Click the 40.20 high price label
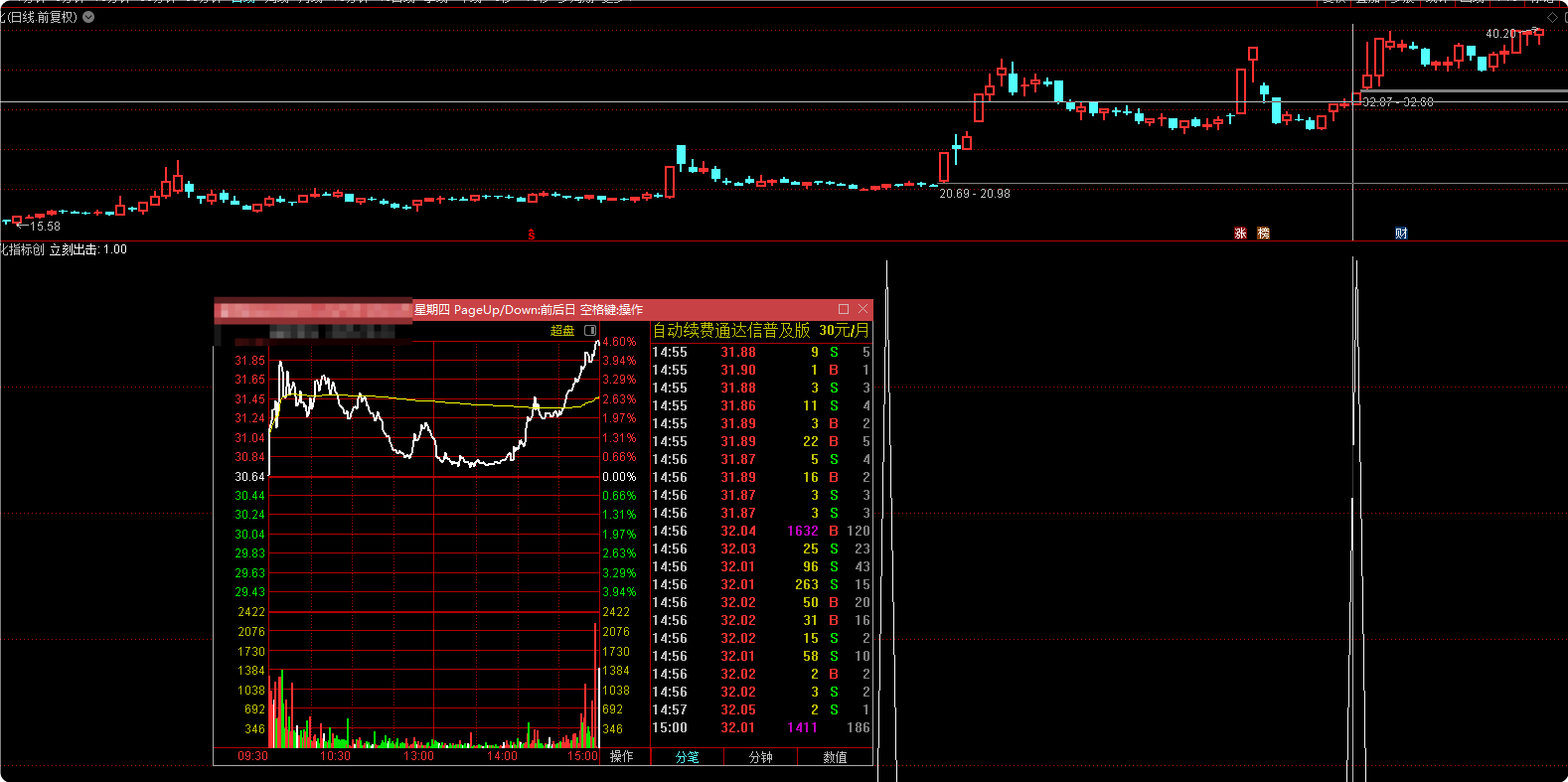 [1500, 34]
